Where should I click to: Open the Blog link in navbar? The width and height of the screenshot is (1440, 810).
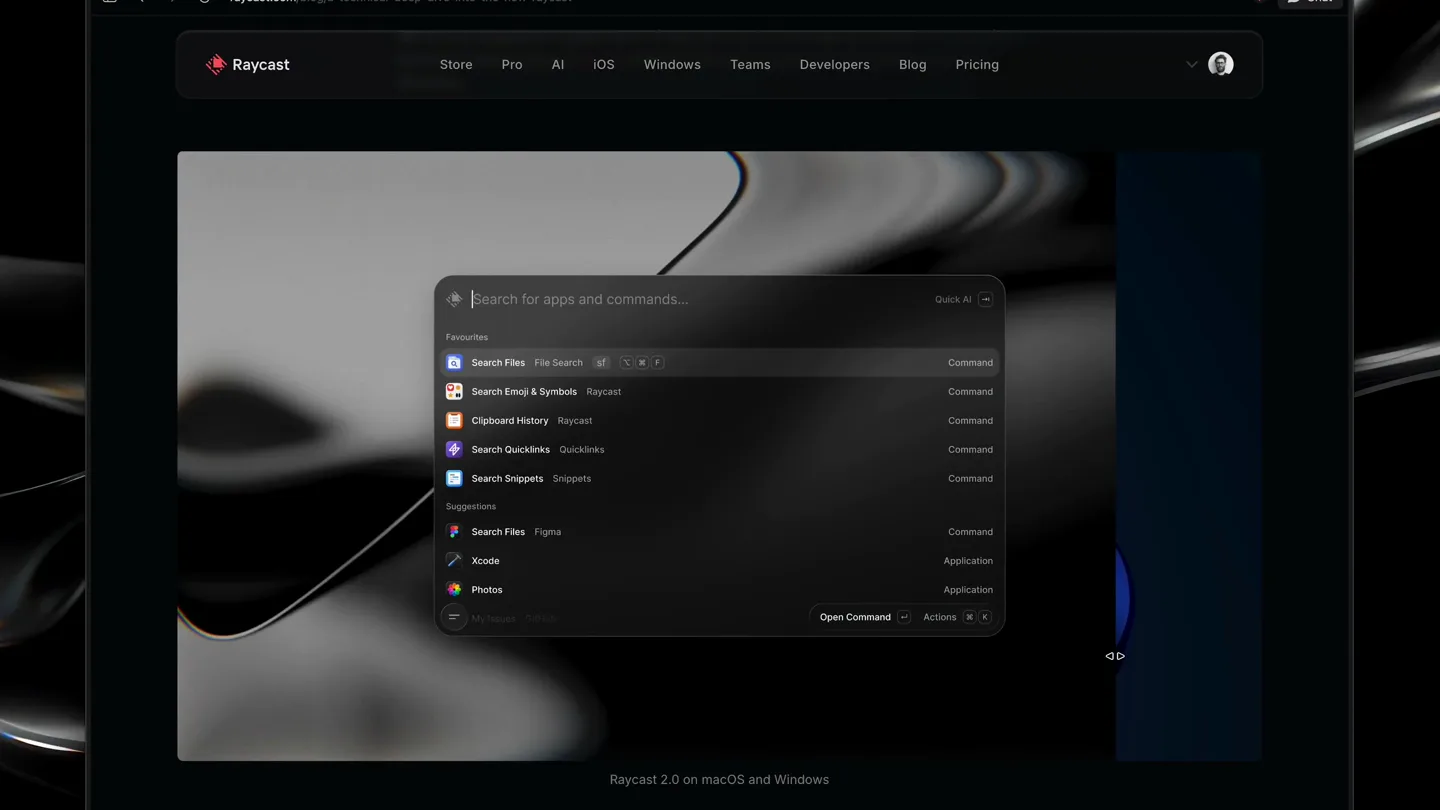pos(913,65)
